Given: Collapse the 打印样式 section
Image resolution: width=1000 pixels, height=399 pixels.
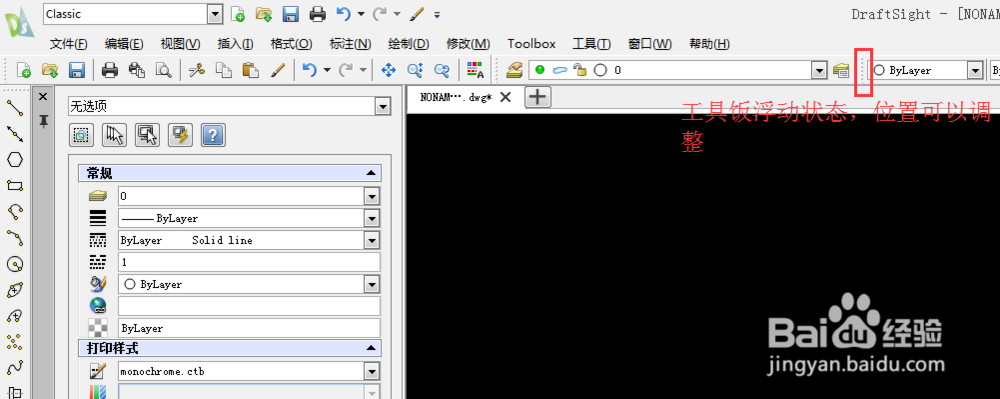Looking at the screenshot, I should pos(371,349).
